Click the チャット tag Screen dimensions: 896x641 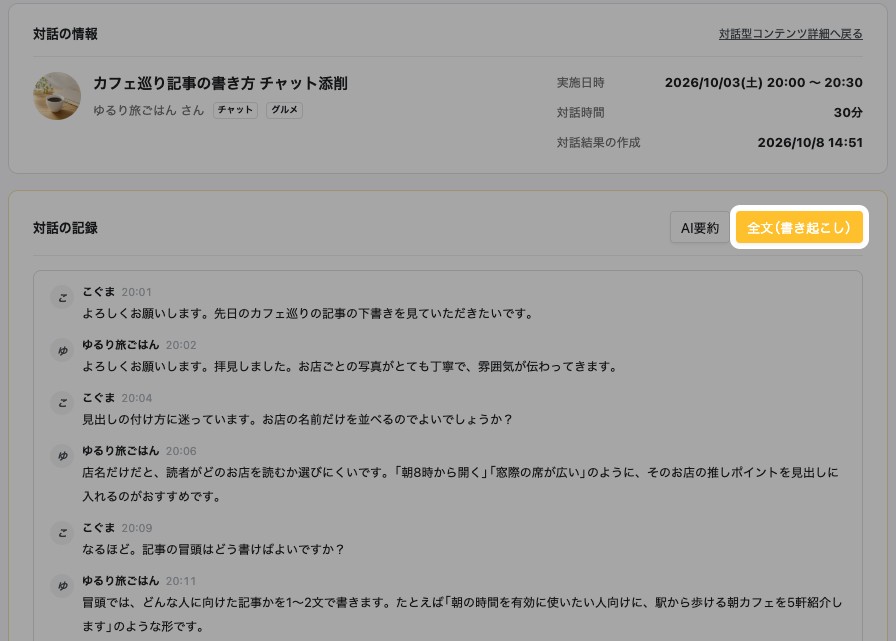coord(235,110)
